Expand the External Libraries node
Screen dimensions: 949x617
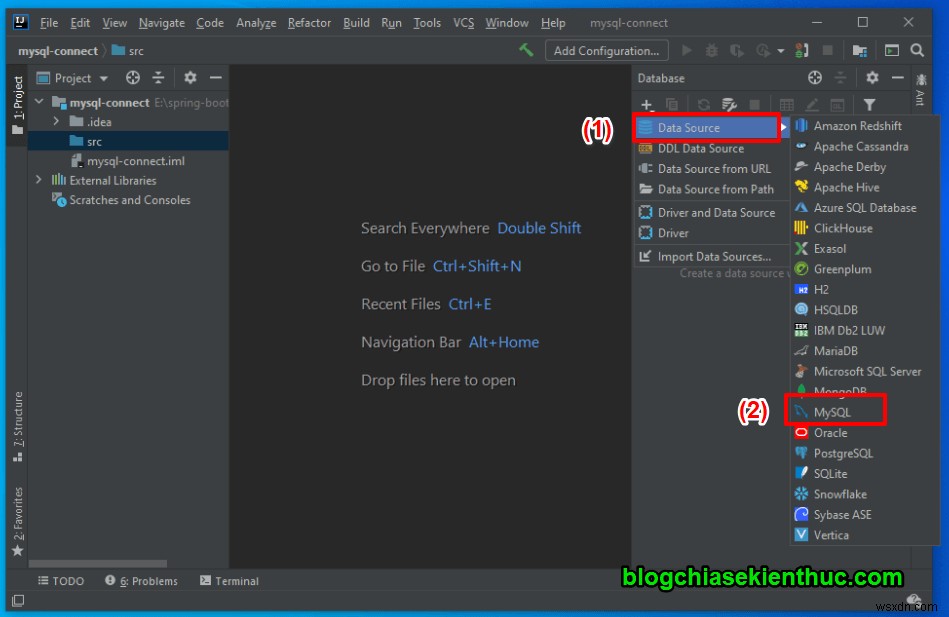38,180
